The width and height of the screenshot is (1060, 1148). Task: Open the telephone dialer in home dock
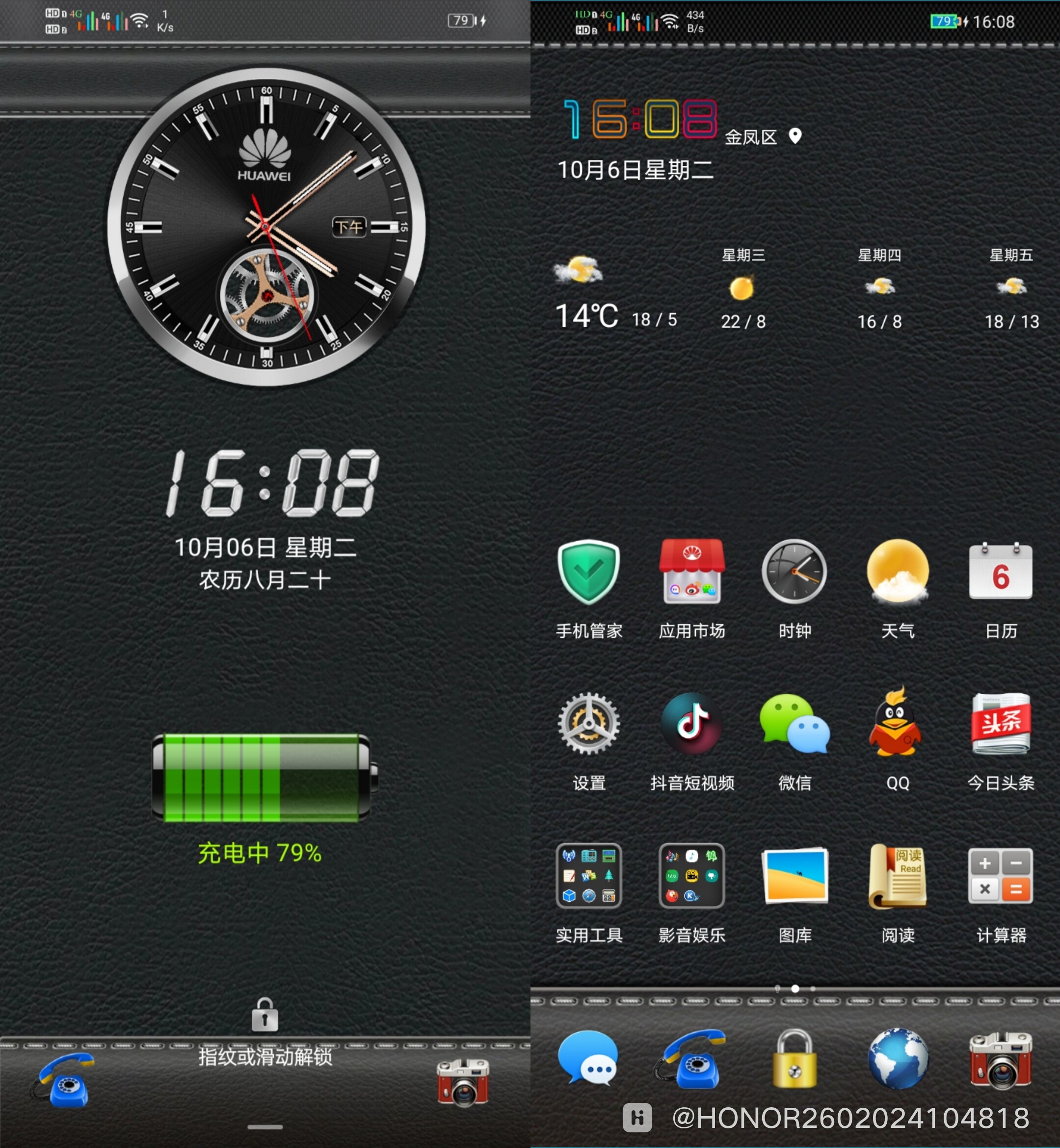point(690,1059)
